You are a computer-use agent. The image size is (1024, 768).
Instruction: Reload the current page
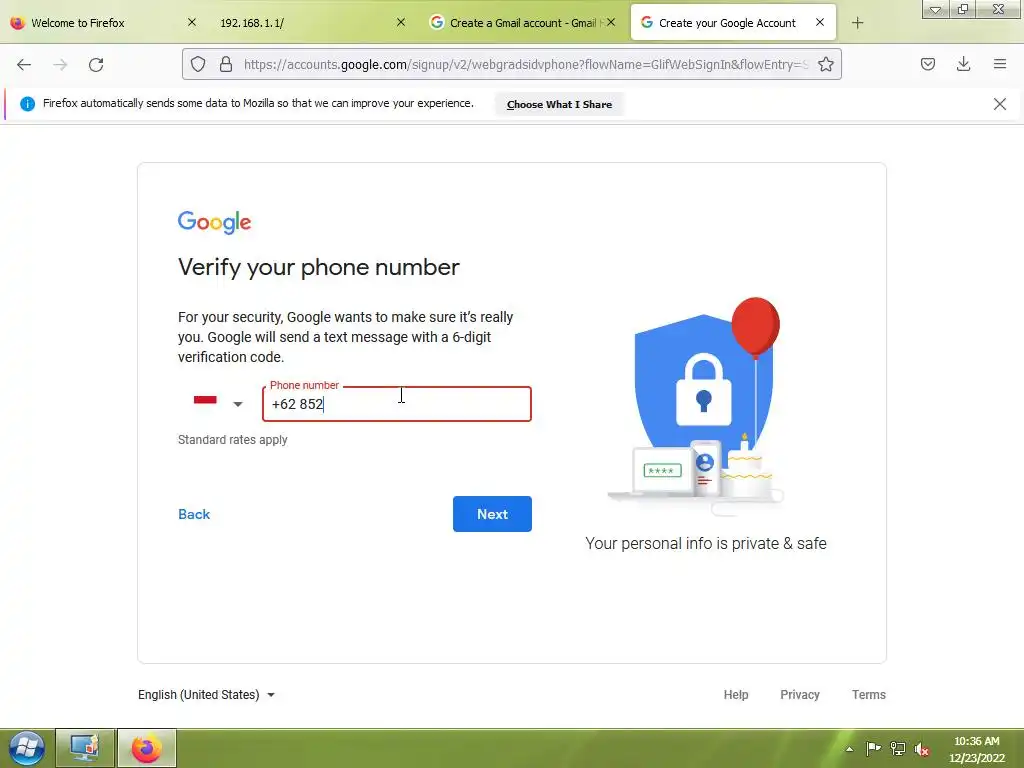coord(96,65)
